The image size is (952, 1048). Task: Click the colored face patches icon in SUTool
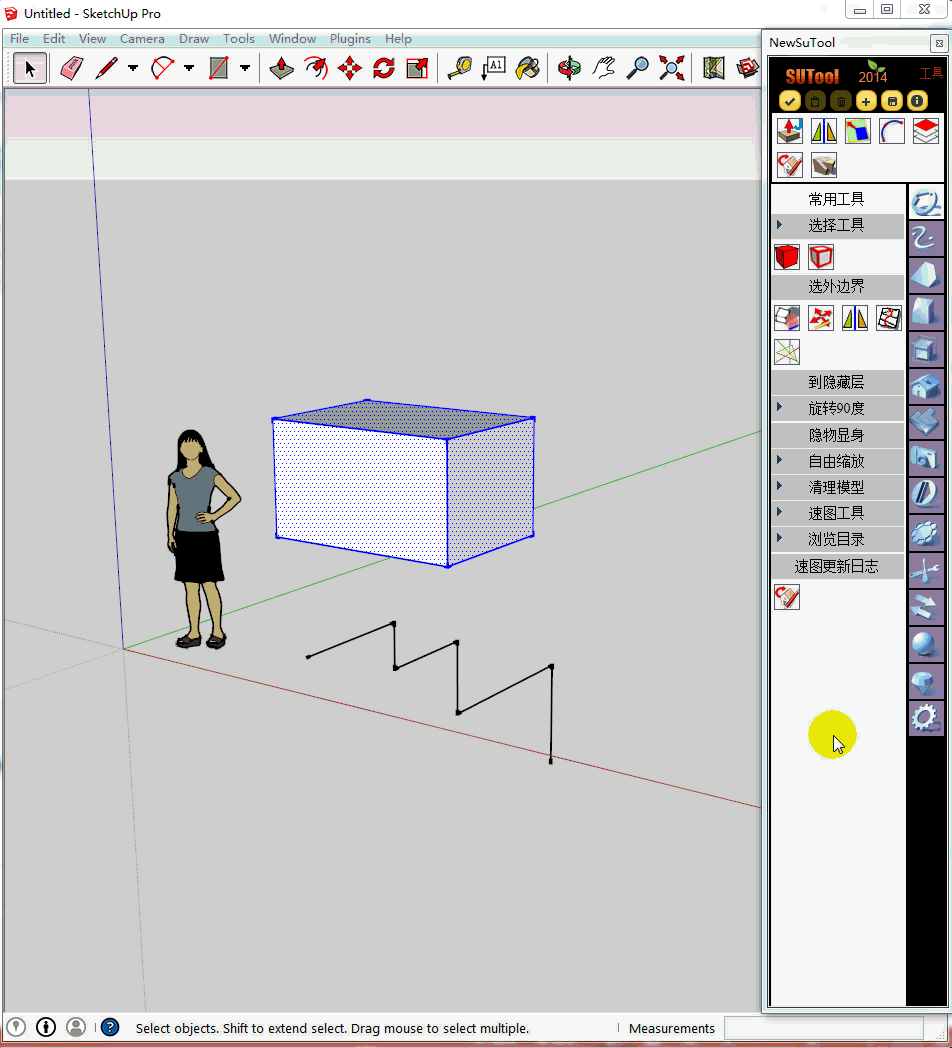858,131
